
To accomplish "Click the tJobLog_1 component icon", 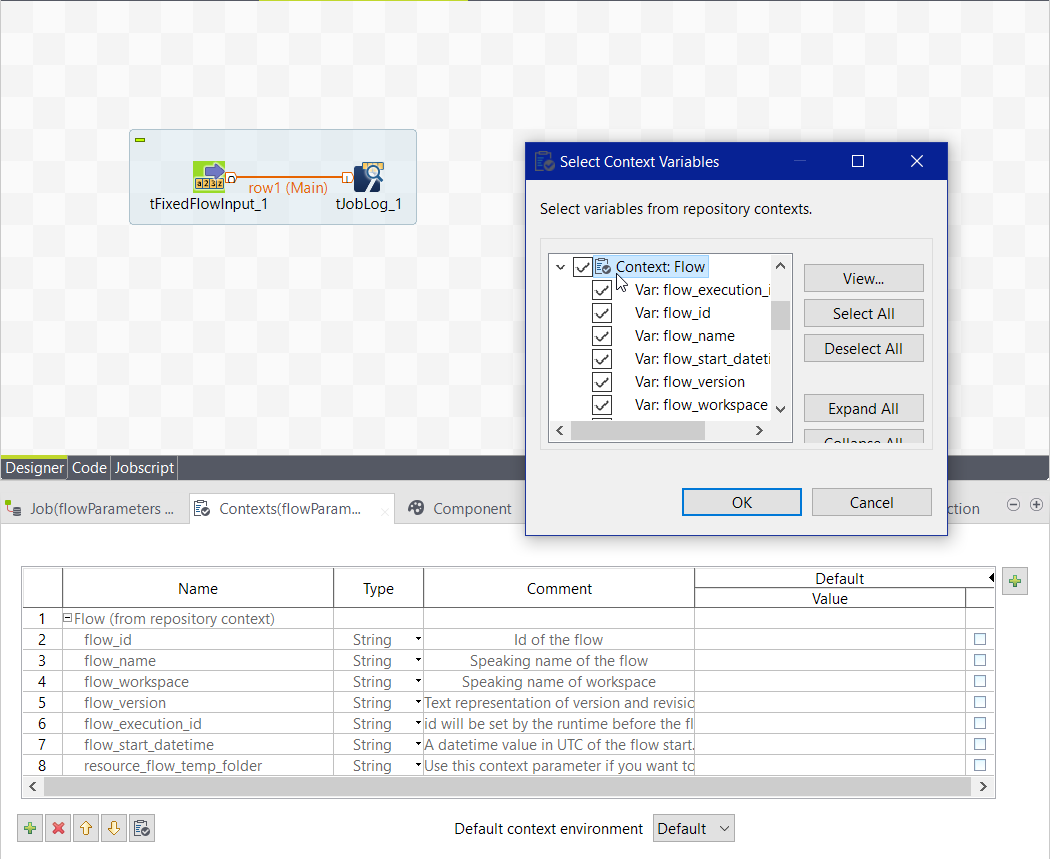I will coord(368,177).
